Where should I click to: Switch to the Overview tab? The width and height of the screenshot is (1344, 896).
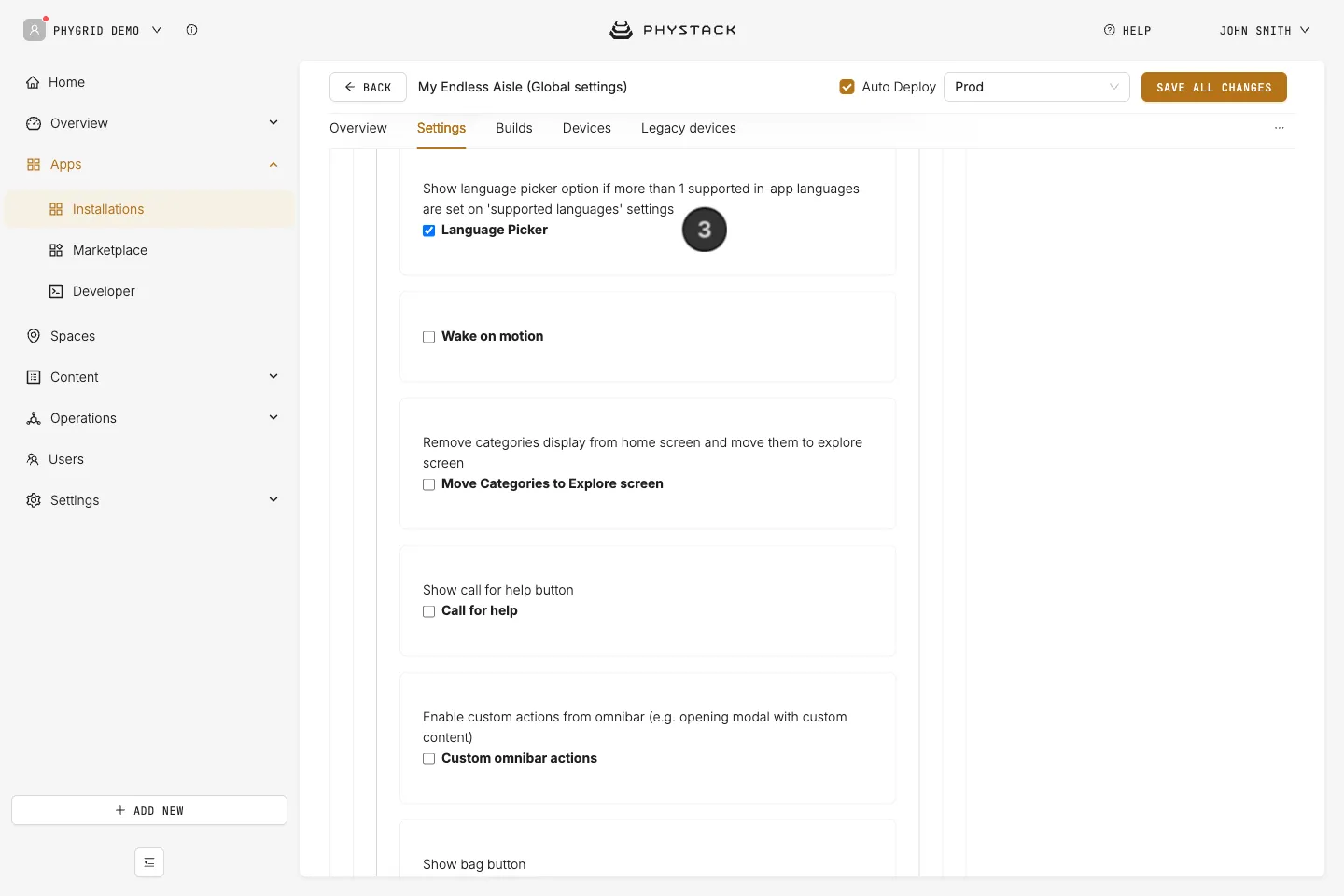click(358, 128)
